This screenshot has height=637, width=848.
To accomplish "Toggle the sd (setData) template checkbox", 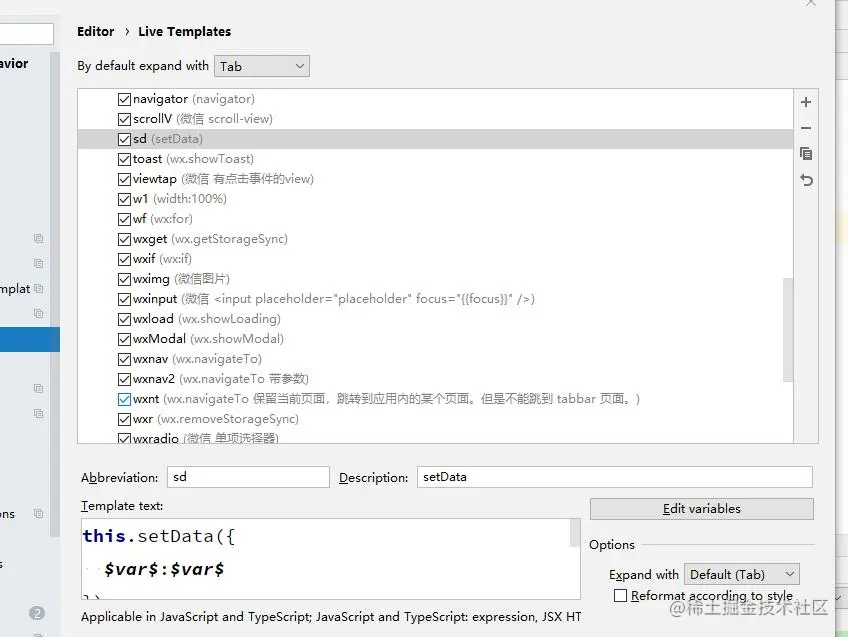I will 124,139.
